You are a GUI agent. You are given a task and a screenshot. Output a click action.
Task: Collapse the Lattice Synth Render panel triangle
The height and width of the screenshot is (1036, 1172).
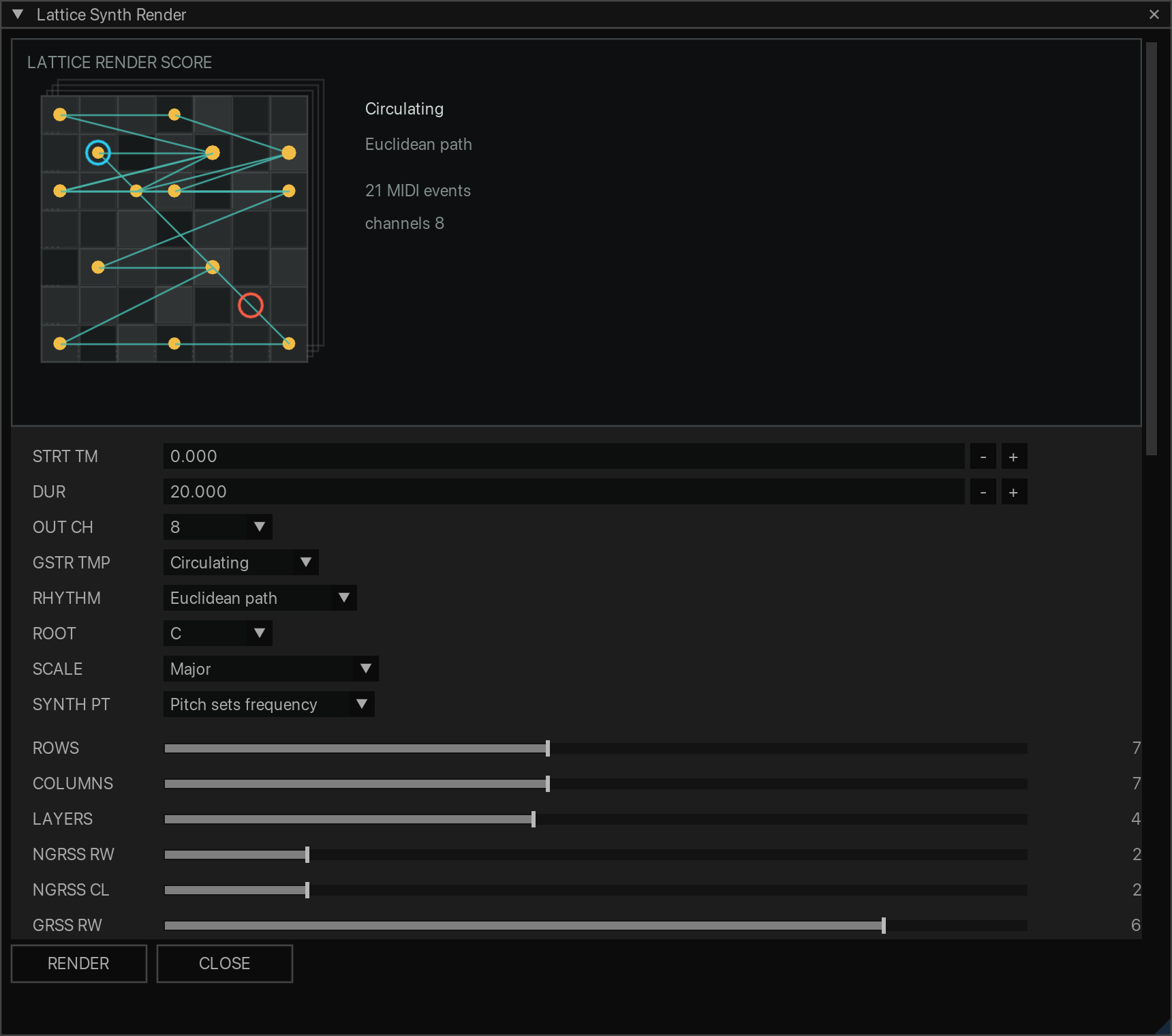[18, 14]
